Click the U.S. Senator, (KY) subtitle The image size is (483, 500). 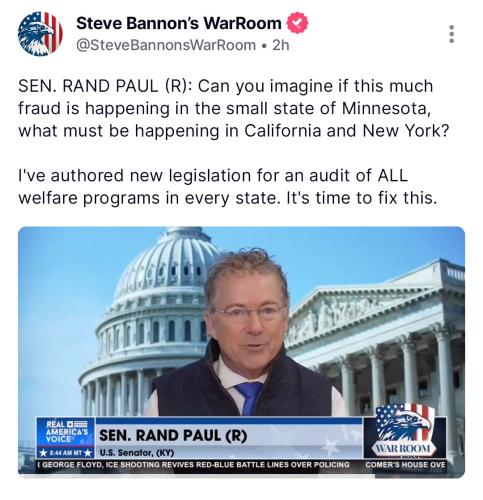click(137, 453)
